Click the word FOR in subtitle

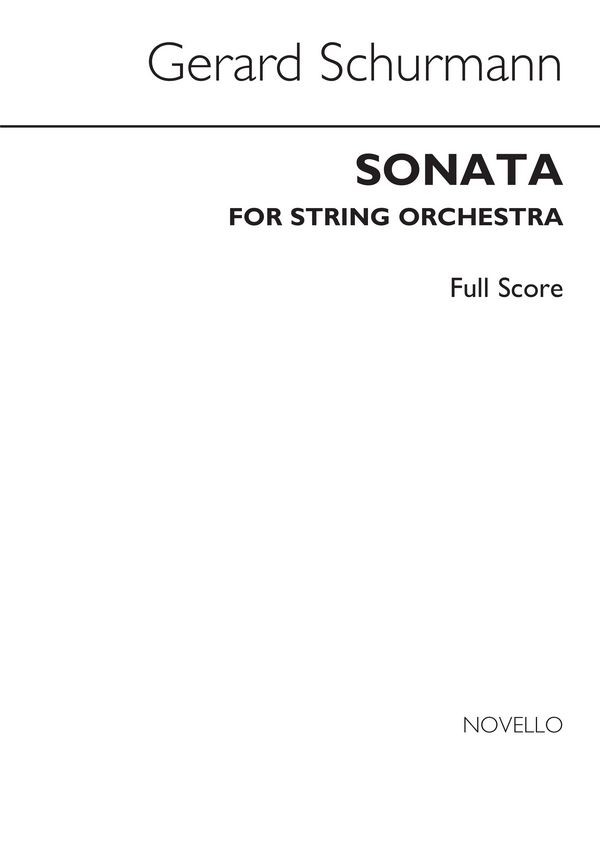(256, 217)
